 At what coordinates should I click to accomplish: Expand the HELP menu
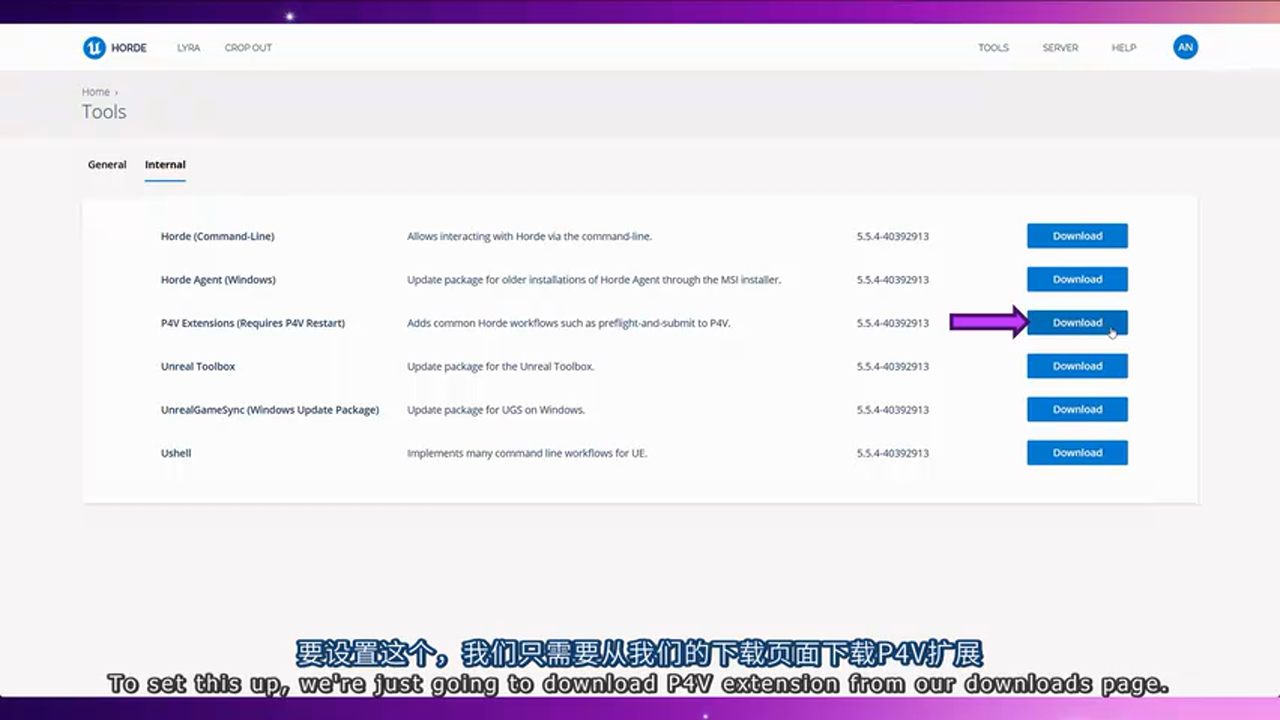[x=1123, y=48]
